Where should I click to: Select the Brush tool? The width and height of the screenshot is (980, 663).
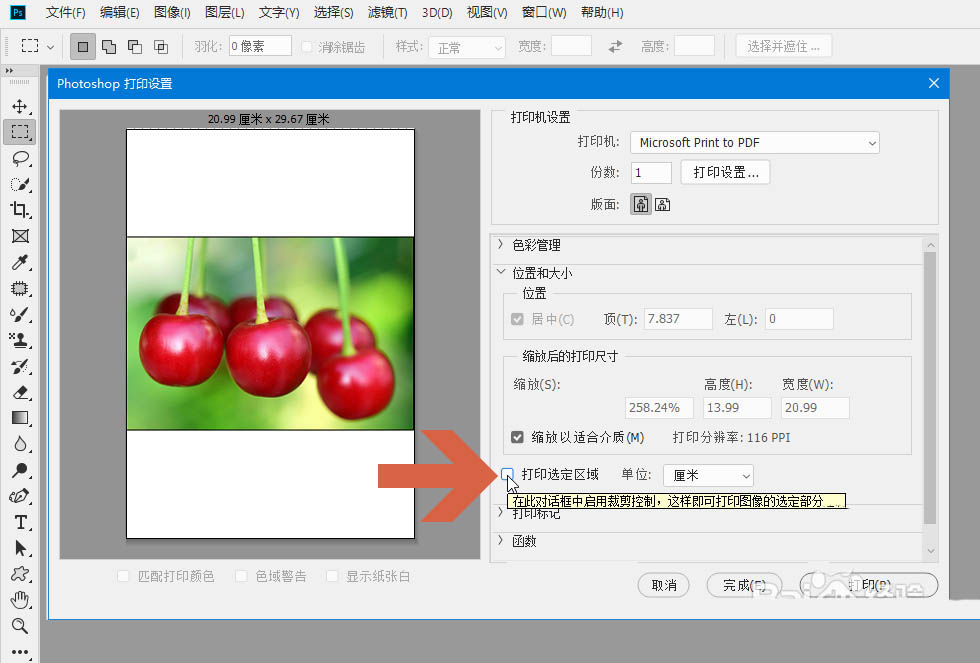[20, 314]
